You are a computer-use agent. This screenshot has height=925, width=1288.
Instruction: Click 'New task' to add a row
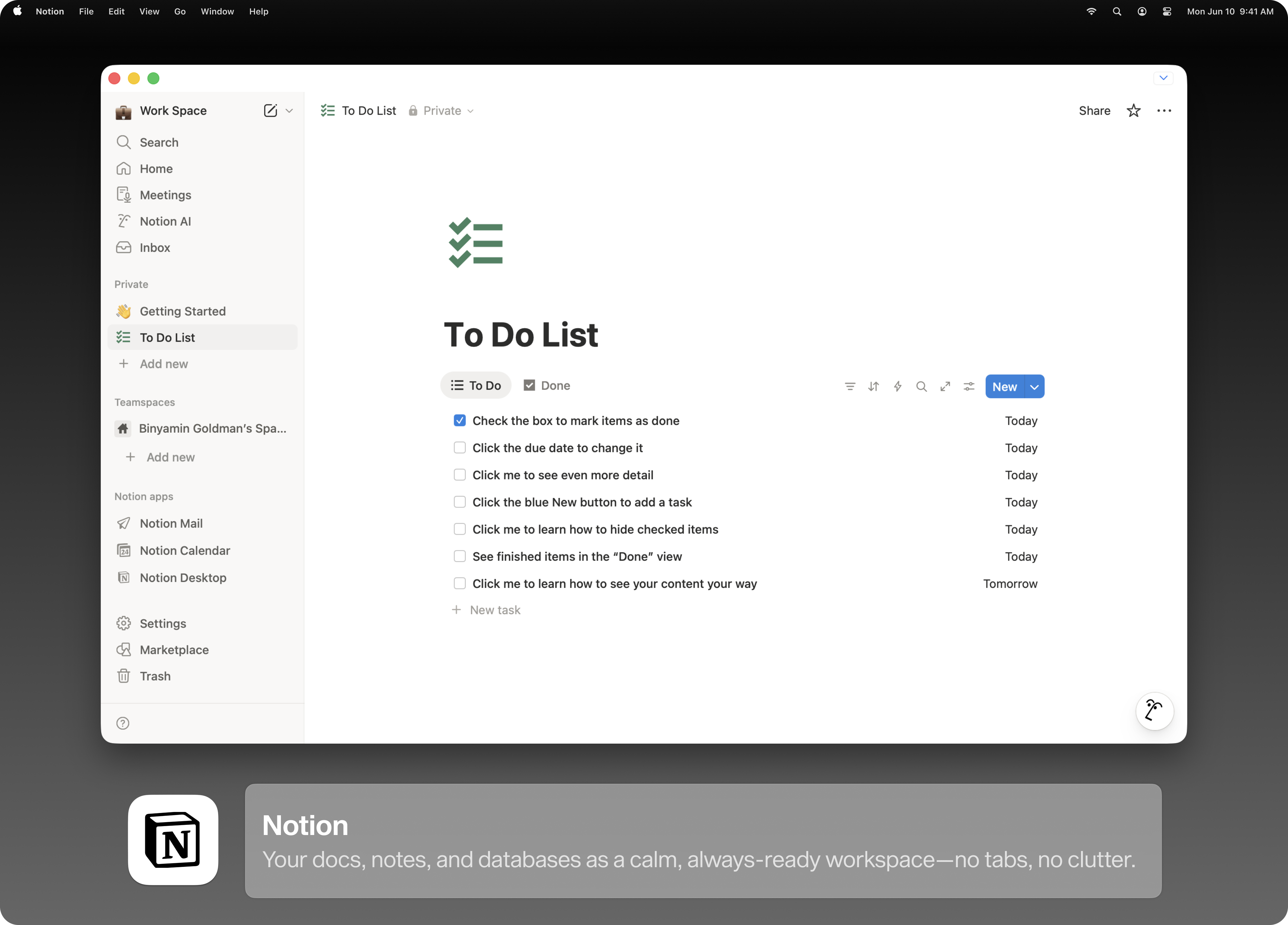(494, 610)
